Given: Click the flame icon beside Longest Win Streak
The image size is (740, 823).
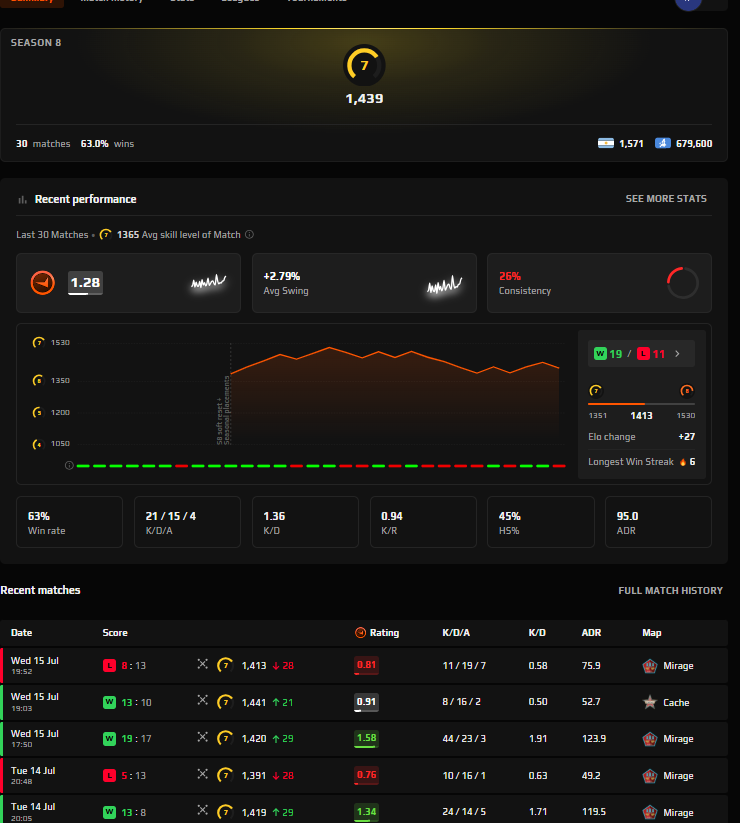Looking at the screenshot, I should tap(683, 462).
